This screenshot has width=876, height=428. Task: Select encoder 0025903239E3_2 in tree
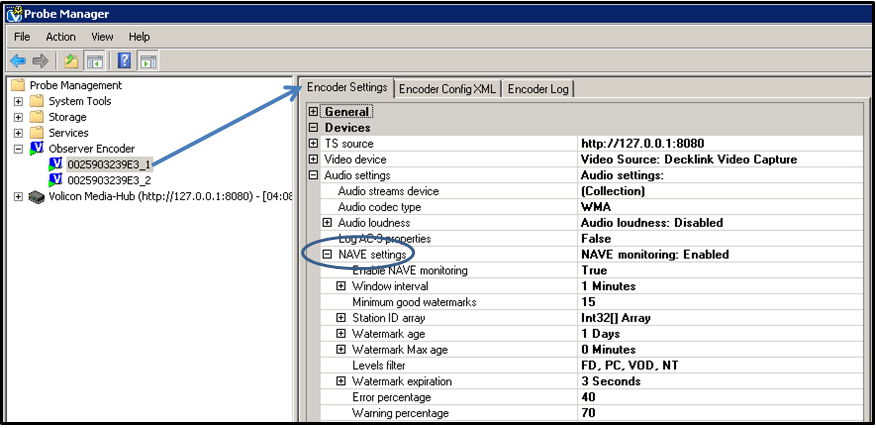[x=109, y=180]
